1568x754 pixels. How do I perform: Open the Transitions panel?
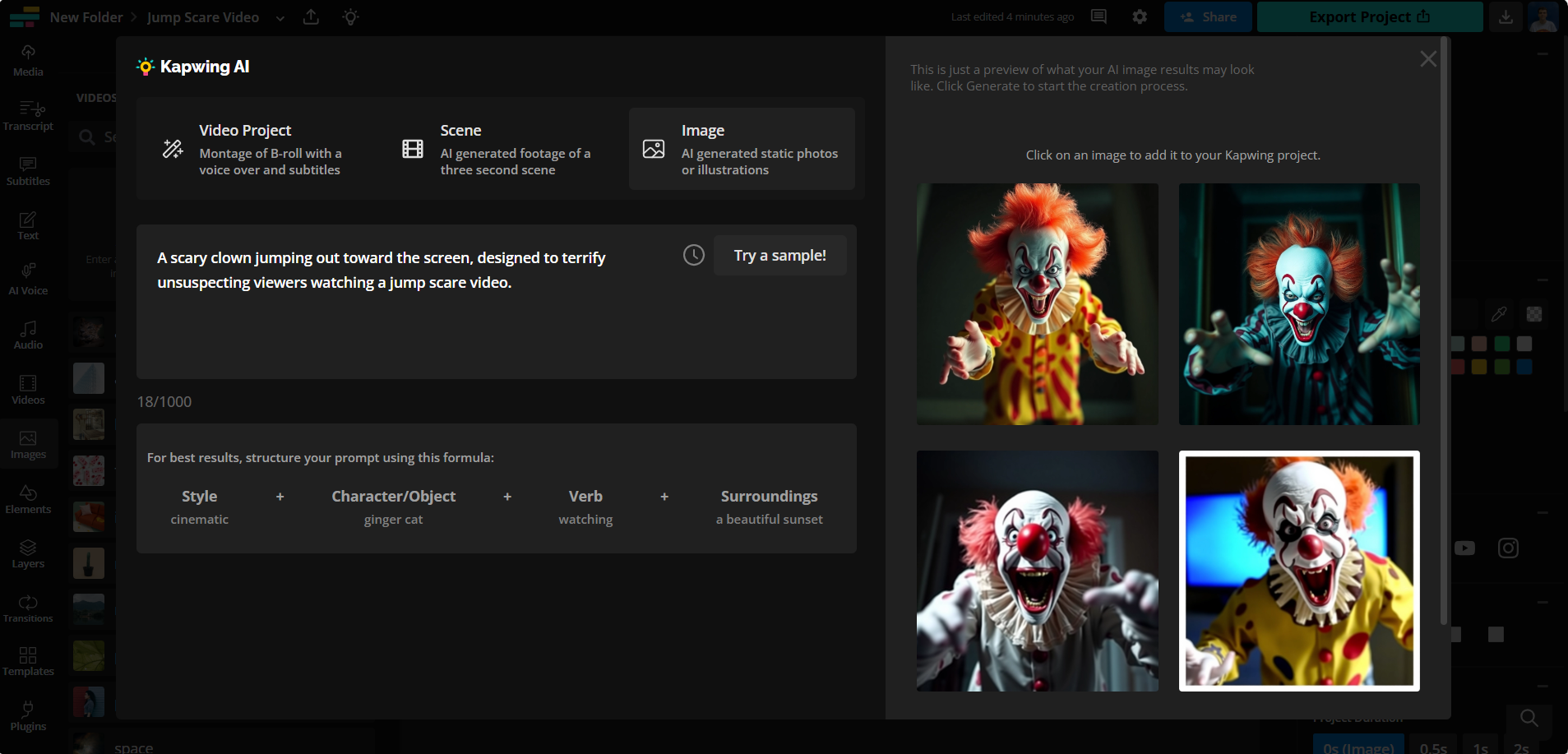27,607
